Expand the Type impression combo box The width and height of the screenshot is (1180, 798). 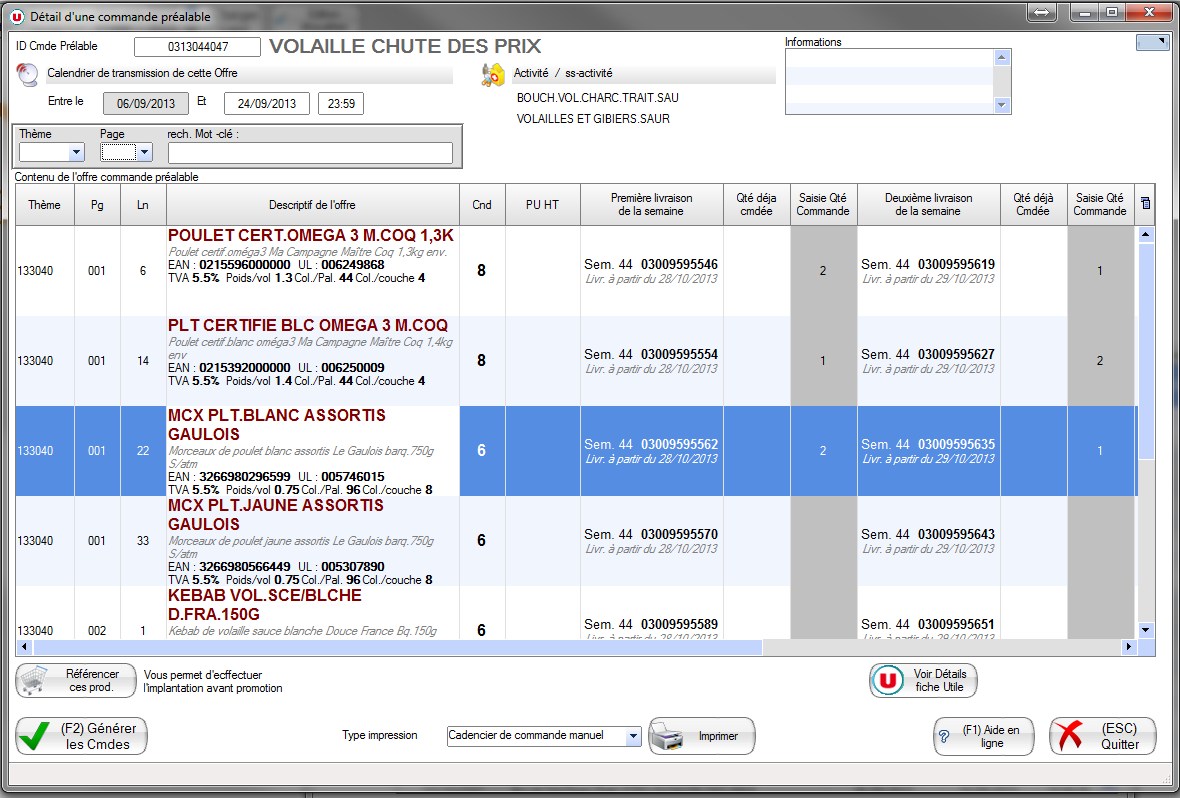[632, 736]
